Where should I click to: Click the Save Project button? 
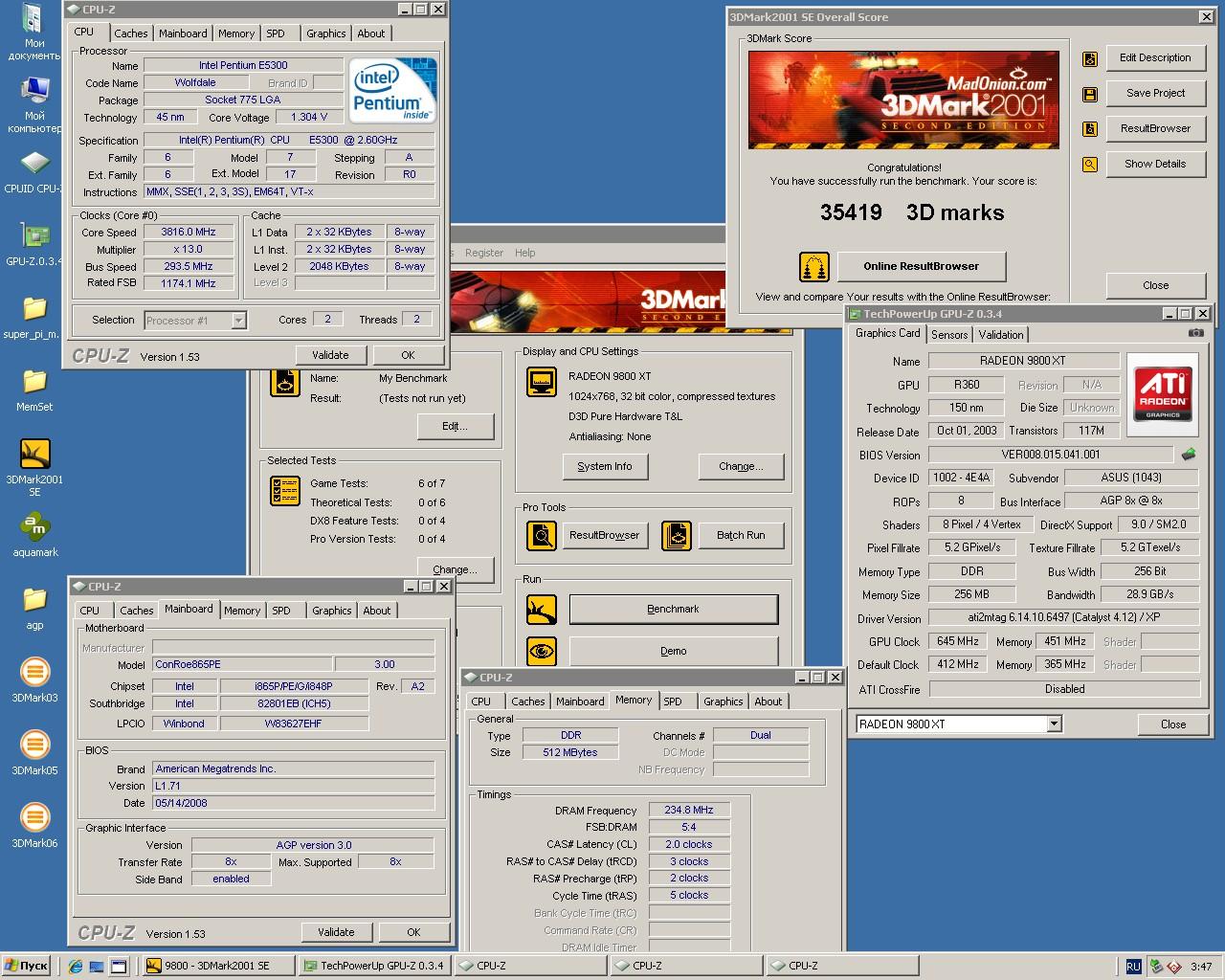pyautogui.click(x=1155, y=93)
